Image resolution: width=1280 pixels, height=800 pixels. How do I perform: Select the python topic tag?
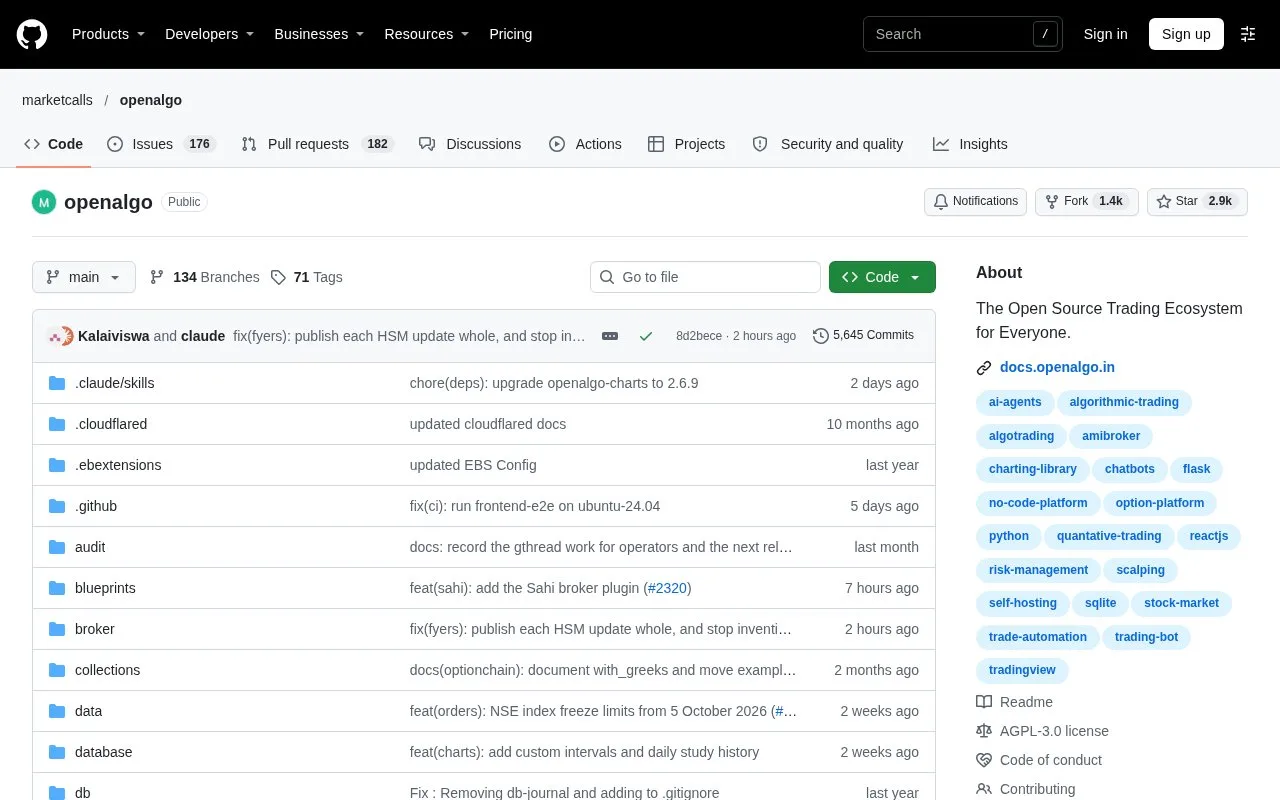(x=1009, y=536)
